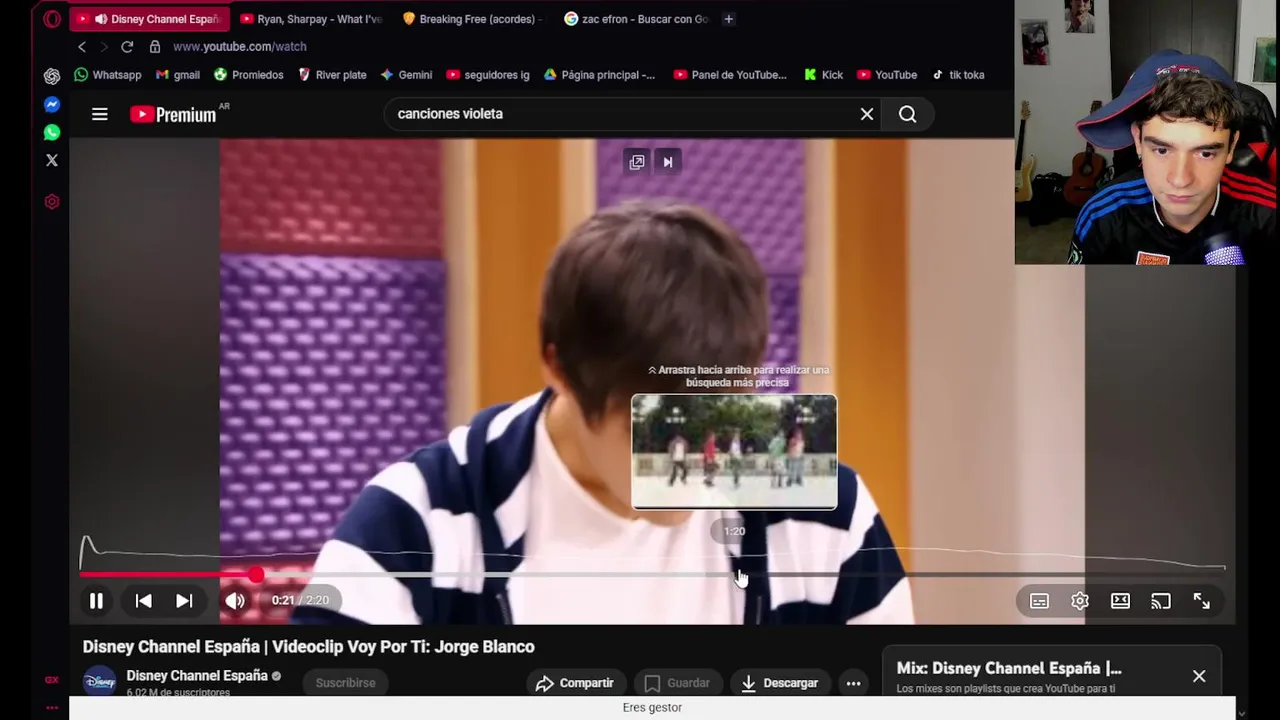Pause the video
Screen dimensions: 1280x720
click(x=96, y=601)
